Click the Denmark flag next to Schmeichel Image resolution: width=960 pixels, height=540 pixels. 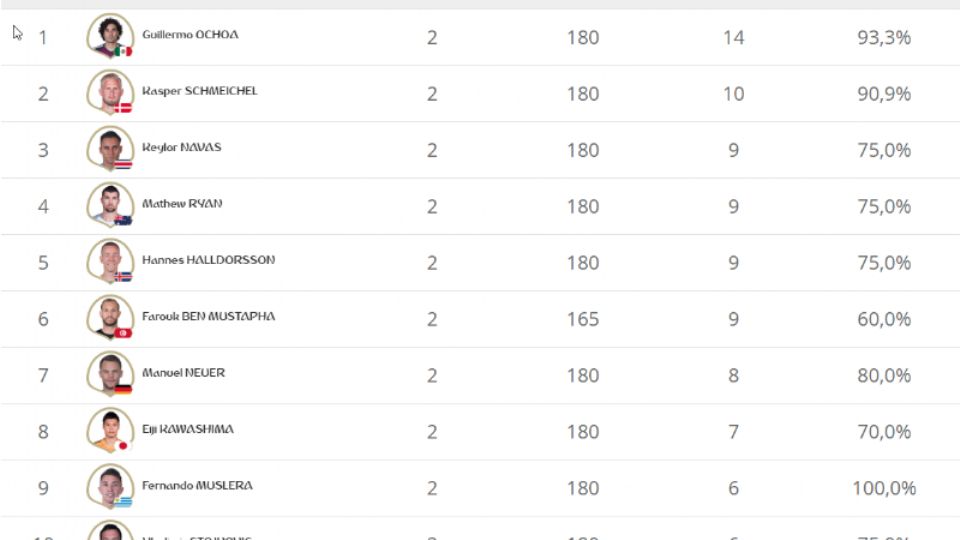tap(123, 107)
